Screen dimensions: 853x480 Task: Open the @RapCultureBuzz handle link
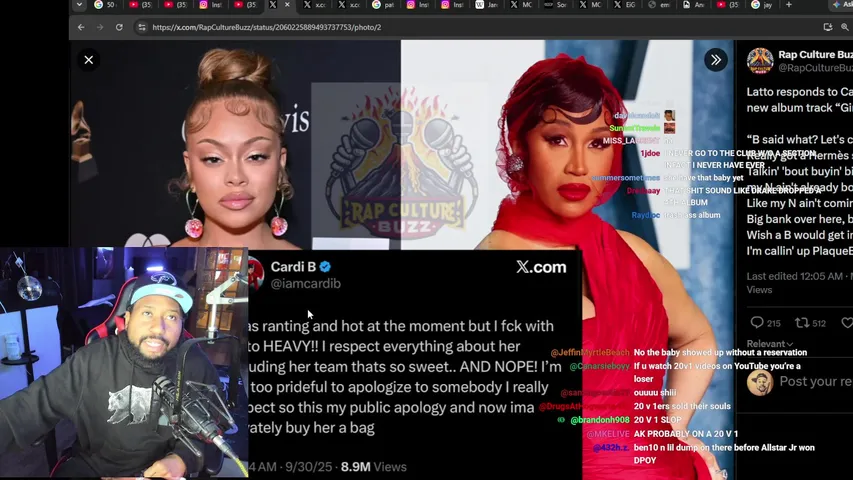(815, 68)
